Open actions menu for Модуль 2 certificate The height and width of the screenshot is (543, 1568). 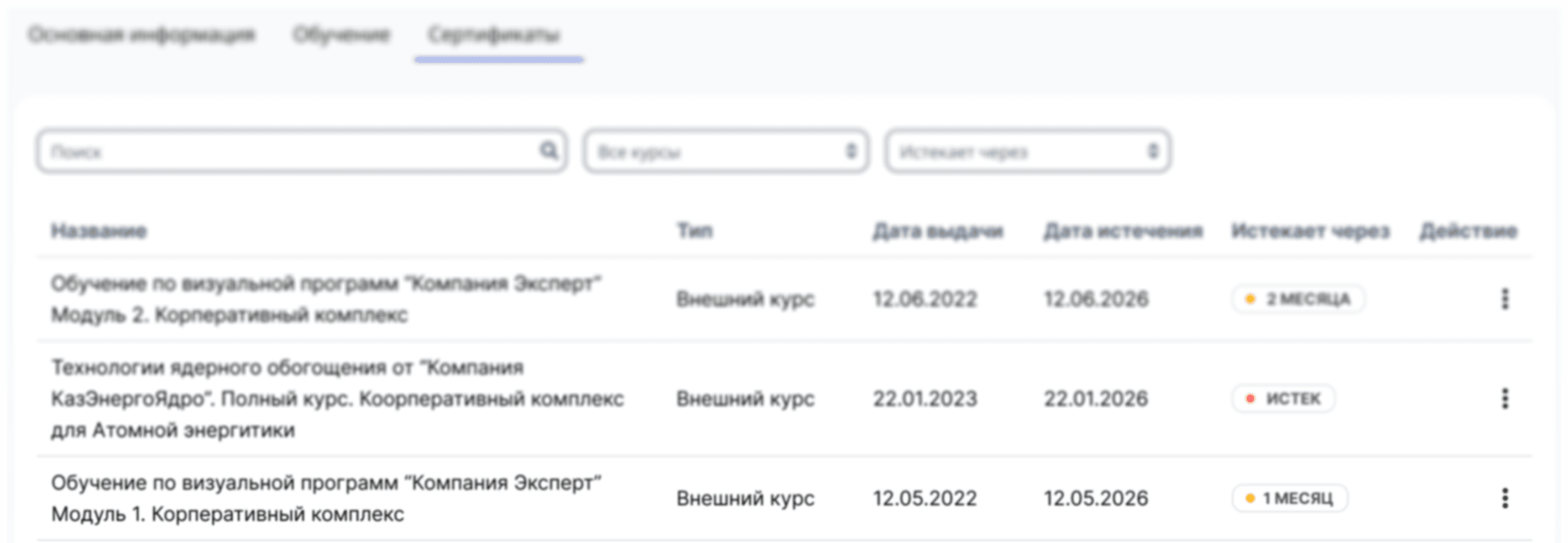1505,299
